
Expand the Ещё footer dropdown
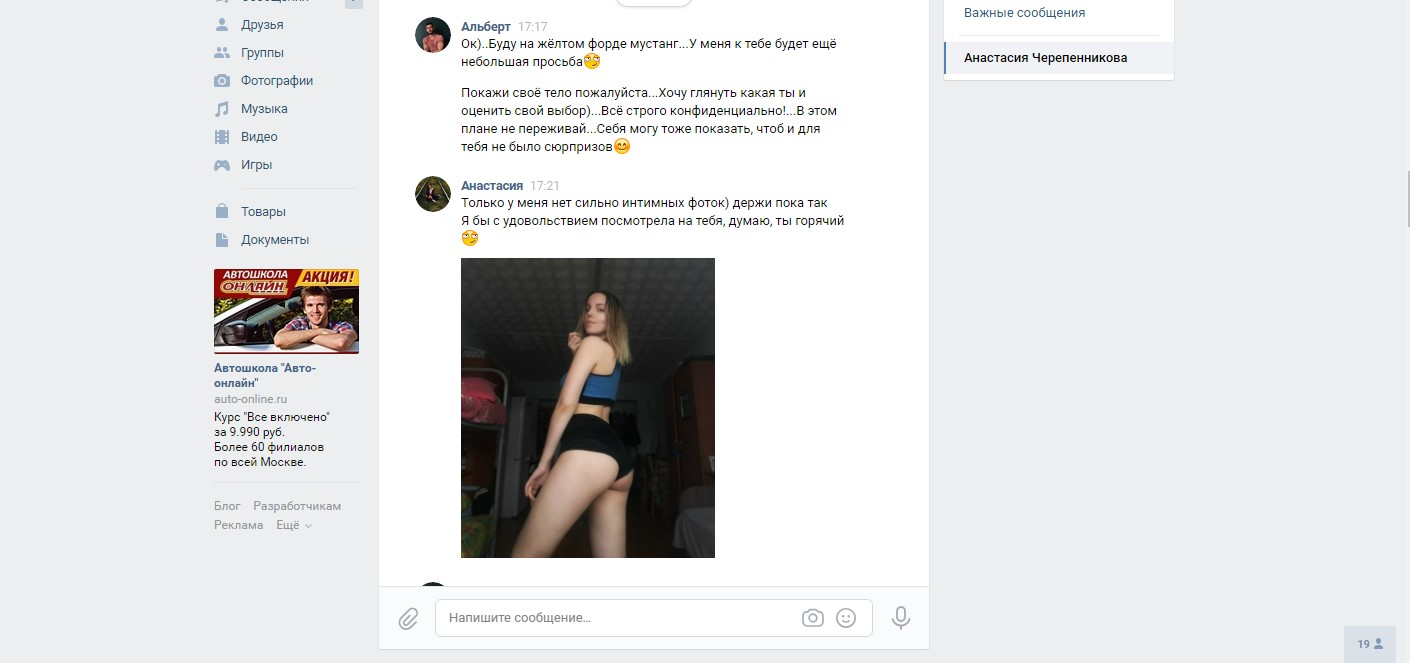coord(293,525)
